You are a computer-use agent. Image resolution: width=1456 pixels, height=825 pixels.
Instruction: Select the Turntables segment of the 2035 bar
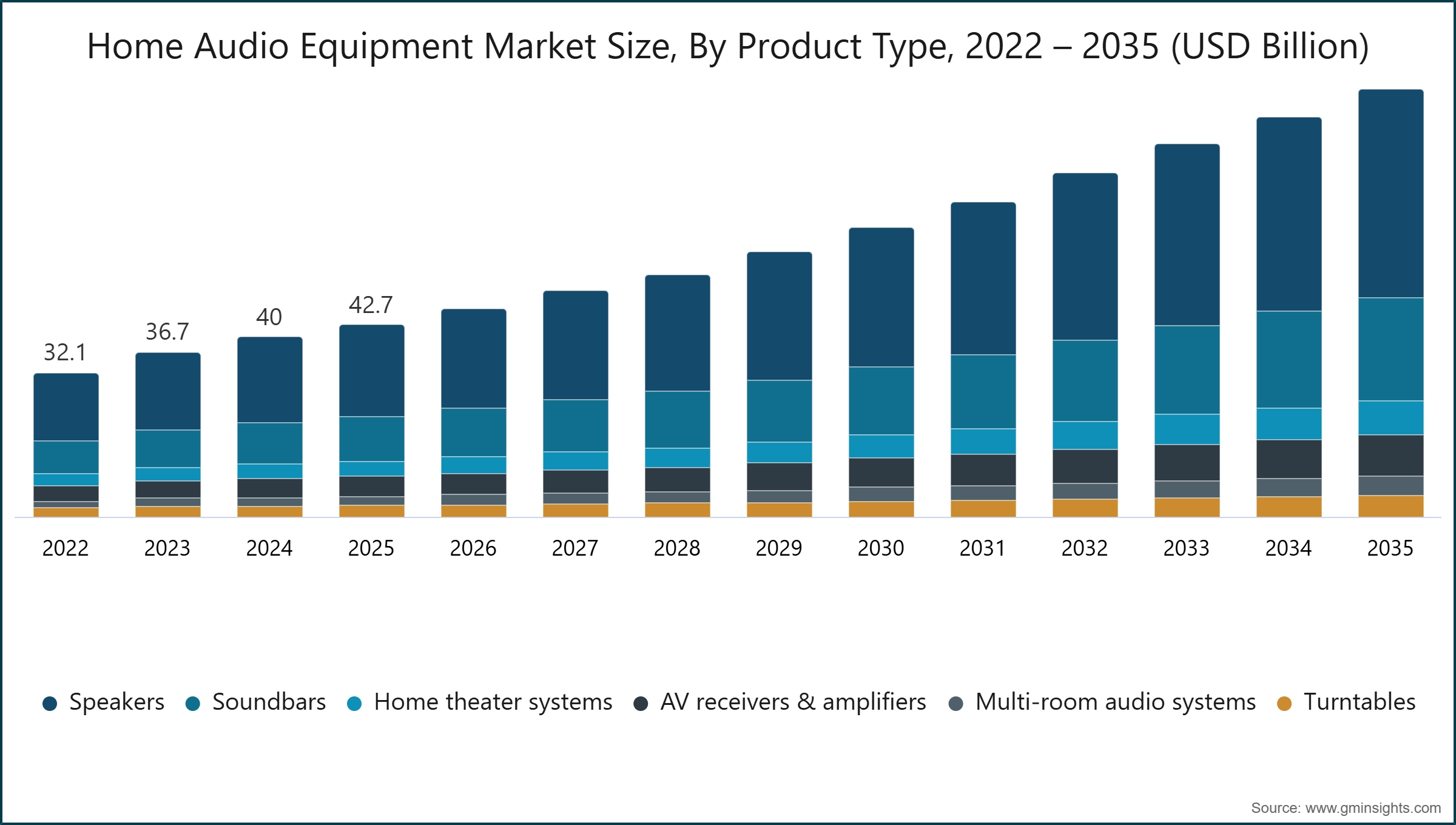[1391, 507]
